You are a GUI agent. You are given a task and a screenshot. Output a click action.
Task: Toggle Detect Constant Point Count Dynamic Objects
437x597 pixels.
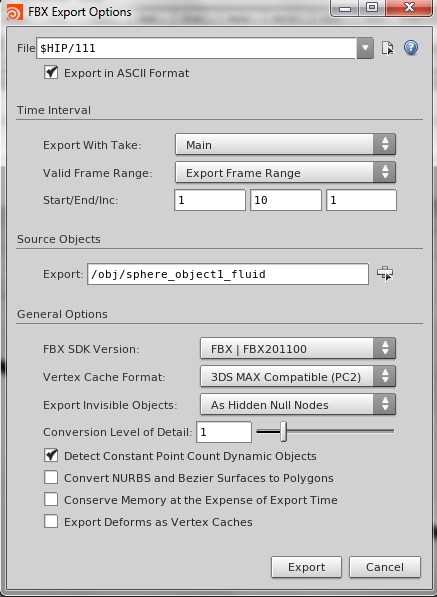click(x=51, y=455)
